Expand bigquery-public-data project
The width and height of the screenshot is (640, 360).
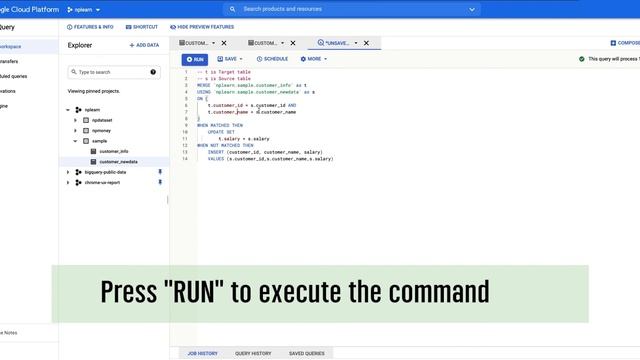click(x=68, y=172)
